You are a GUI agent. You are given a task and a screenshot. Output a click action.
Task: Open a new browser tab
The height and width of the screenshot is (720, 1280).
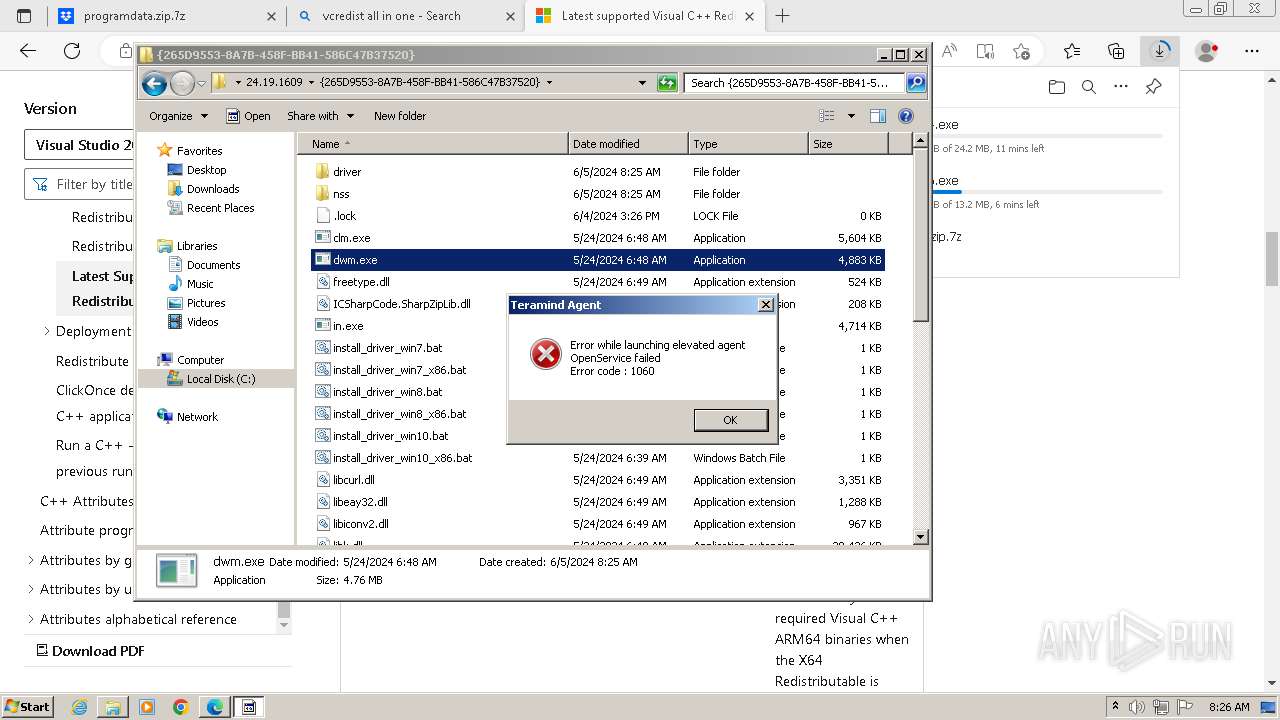pos(782,16)
